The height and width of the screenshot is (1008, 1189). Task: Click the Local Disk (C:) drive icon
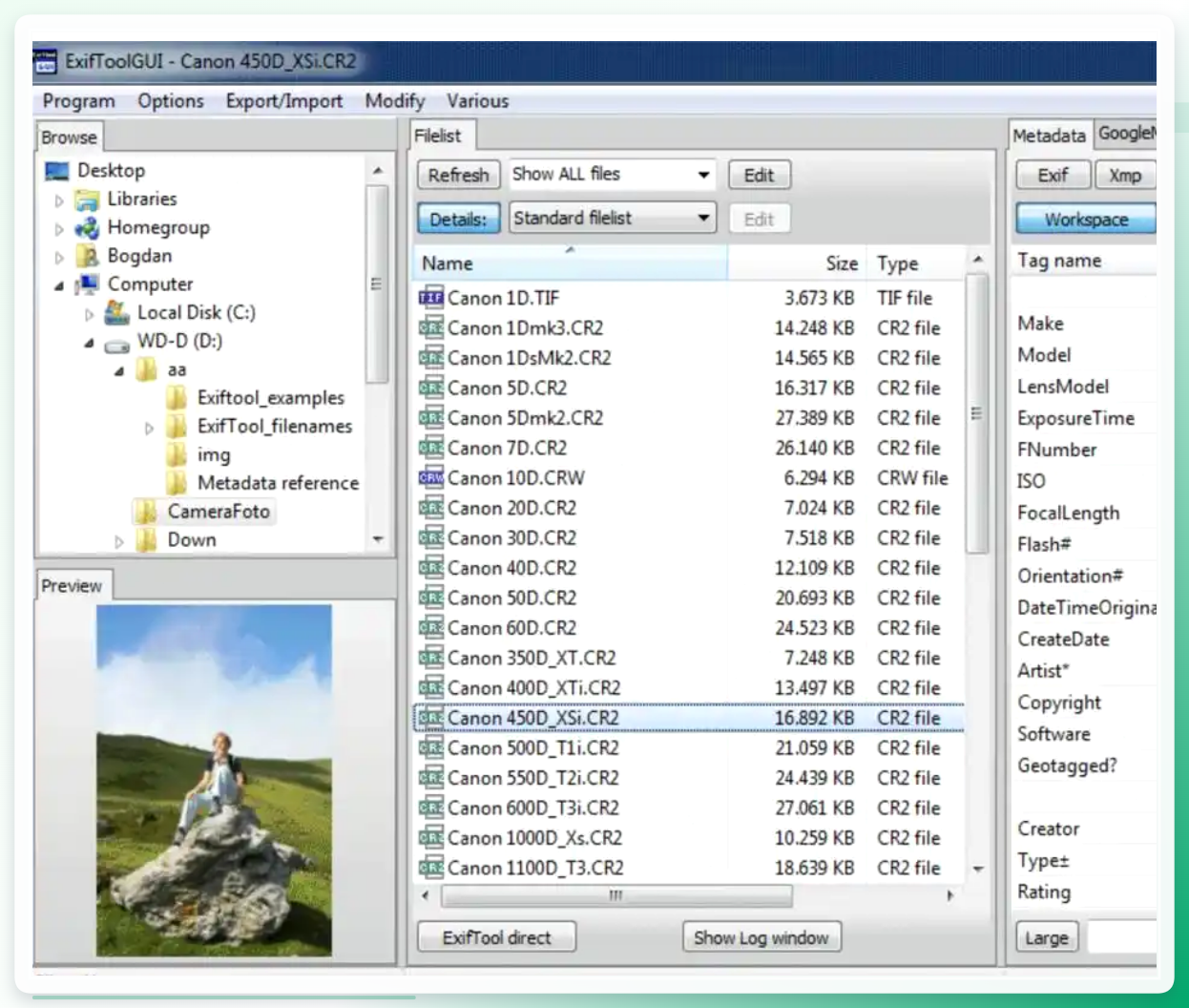(117, 312)
